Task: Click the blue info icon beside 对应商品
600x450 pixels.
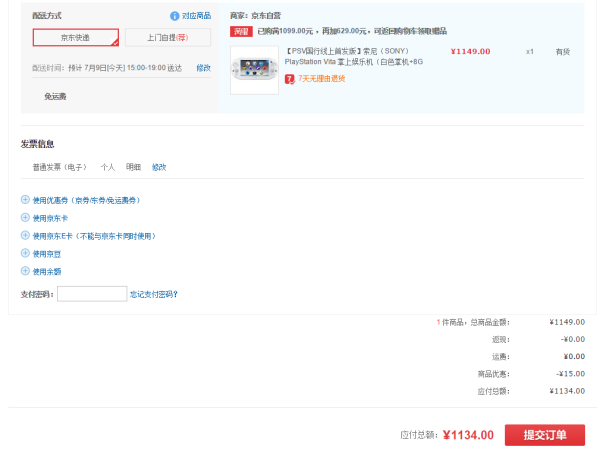Action: 174,16
